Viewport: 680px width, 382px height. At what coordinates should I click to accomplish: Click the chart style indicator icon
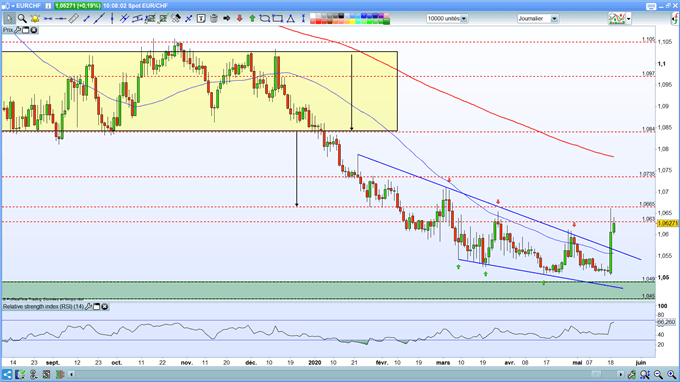(617, 19)
